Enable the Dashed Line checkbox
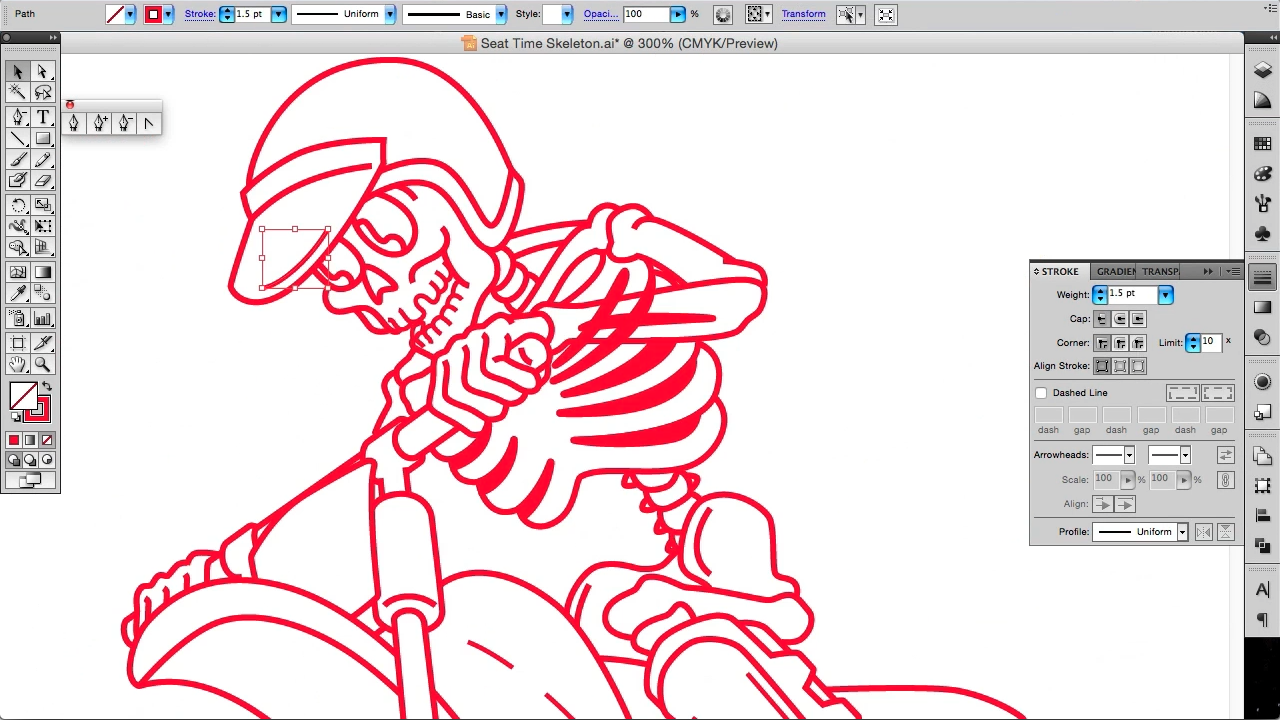The width and height of the screenshot is (1280, 720). tap(1041, 393)
